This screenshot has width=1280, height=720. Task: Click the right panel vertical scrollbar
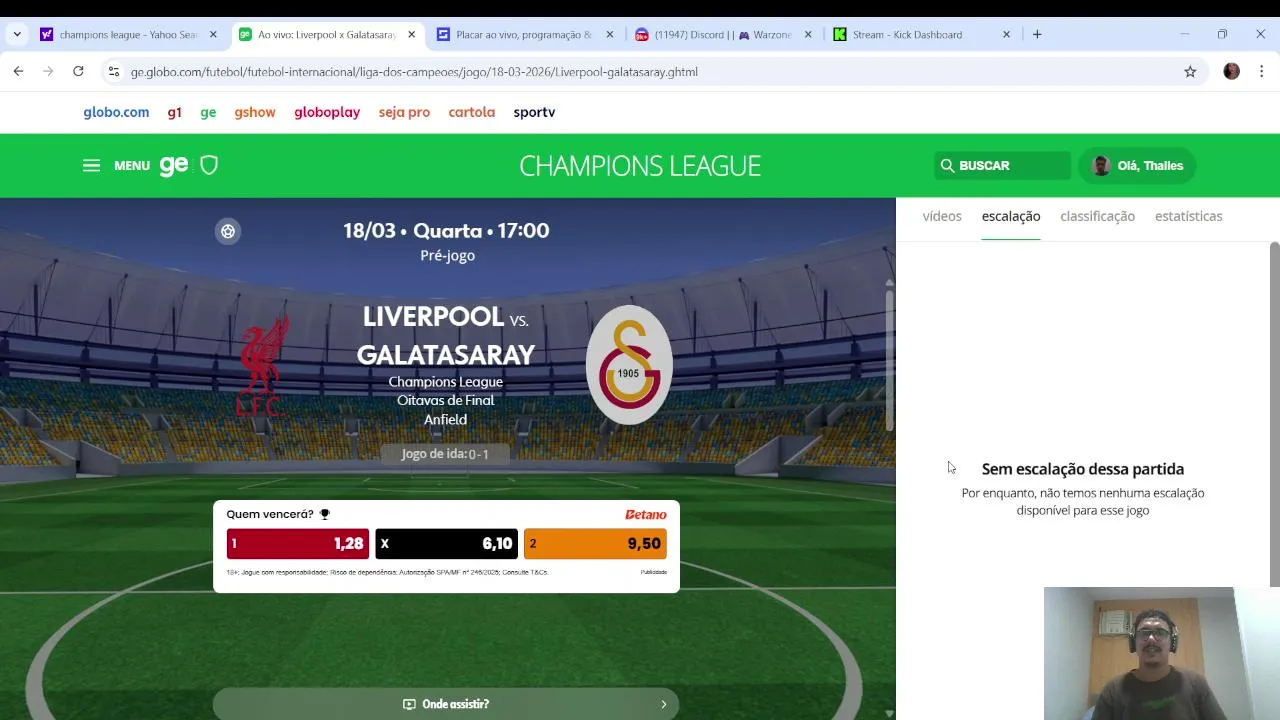pyautogui.click(x=1274, y=414)
